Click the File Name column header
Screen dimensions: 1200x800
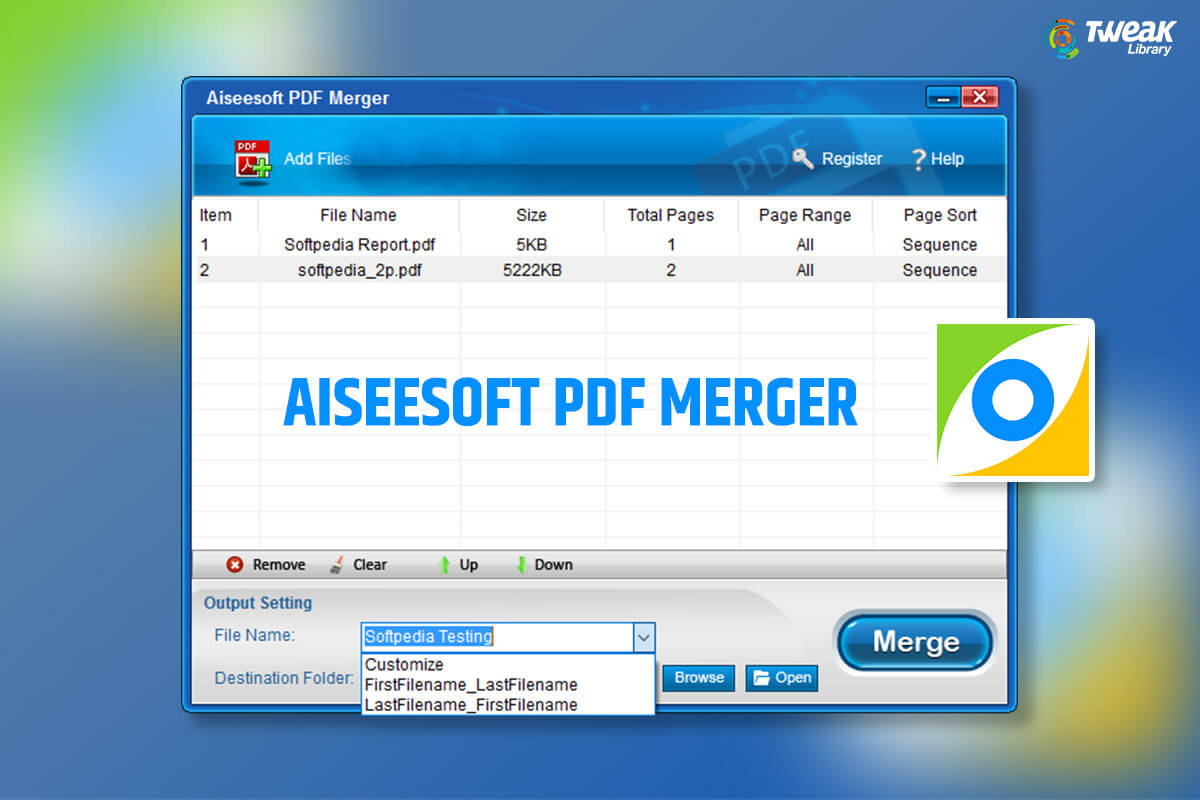click(x=358, y=215)
